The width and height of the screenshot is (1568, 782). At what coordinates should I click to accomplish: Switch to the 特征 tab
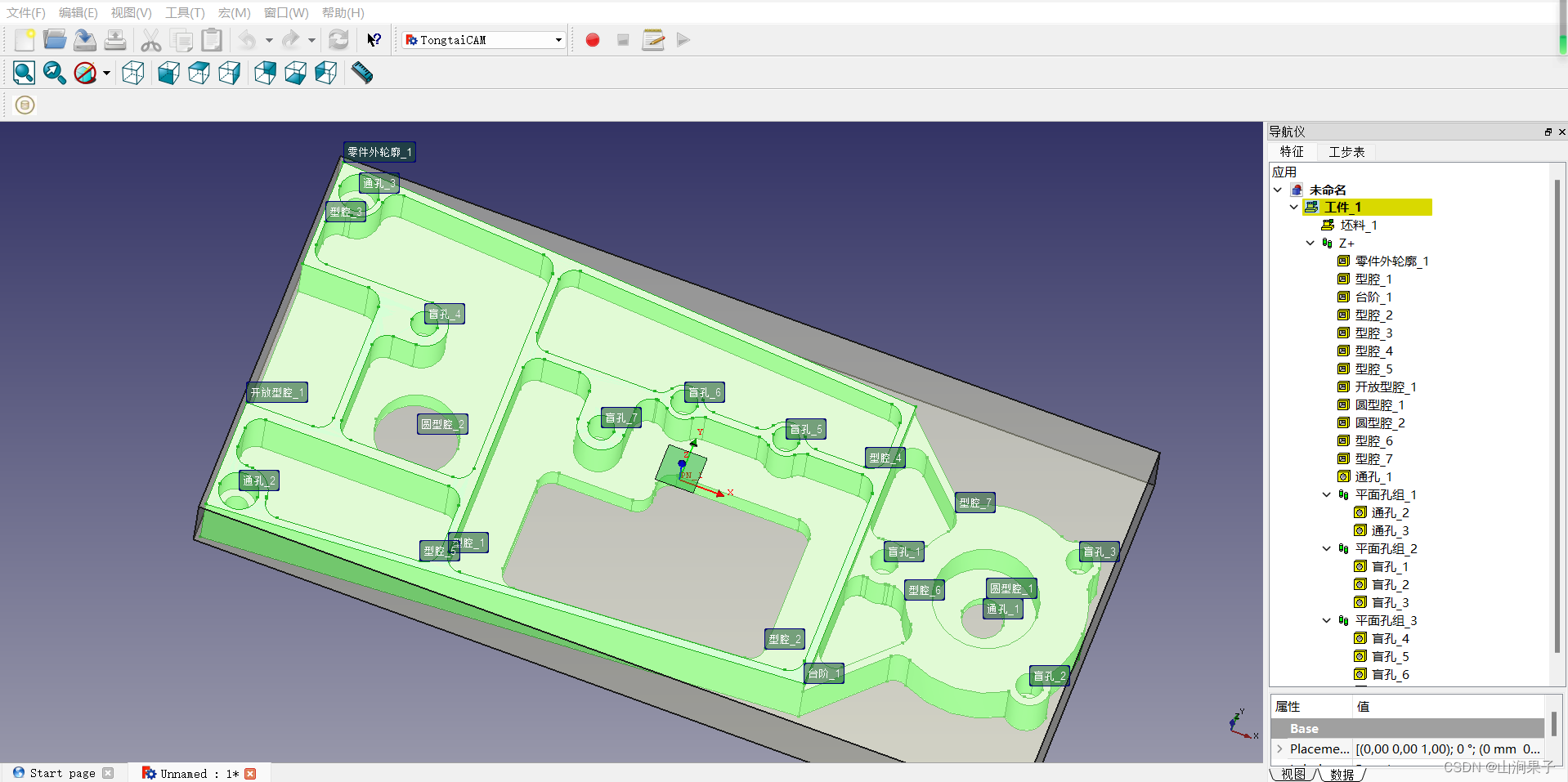pyautogui.click(x=1292, y=152)
